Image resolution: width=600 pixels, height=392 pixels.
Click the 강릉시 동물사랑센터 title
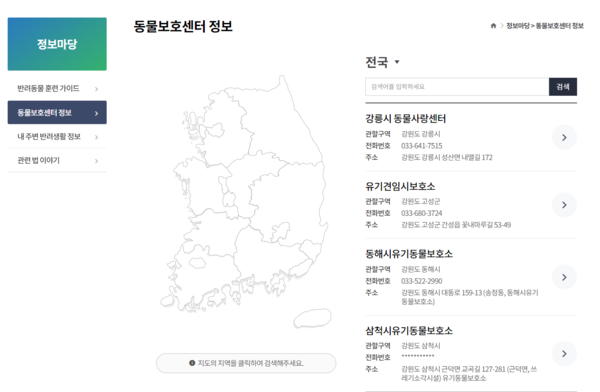(x=406, y=119)
